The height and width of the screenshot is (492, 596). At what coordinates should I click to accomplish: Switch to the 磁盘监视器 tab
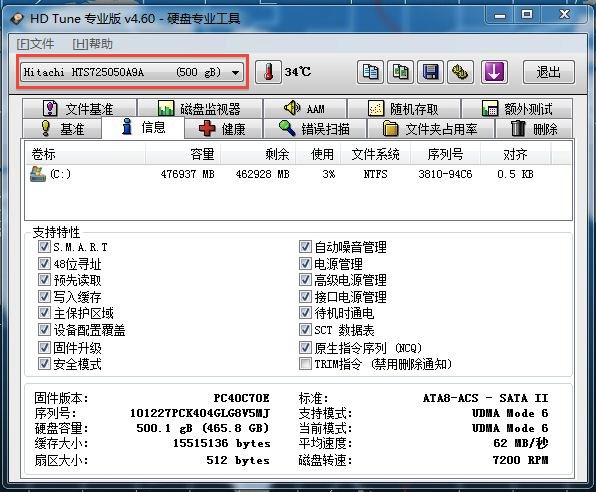coord(200,109)
